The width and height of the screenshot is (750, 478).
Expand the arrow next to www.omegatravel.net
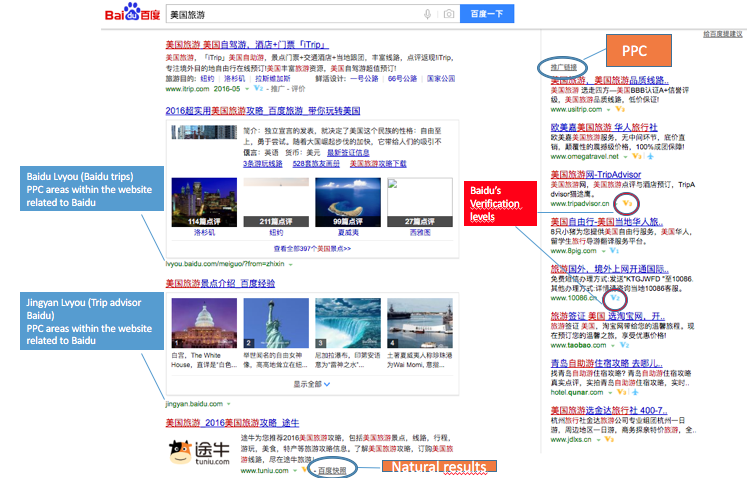(x=625, y=157)
